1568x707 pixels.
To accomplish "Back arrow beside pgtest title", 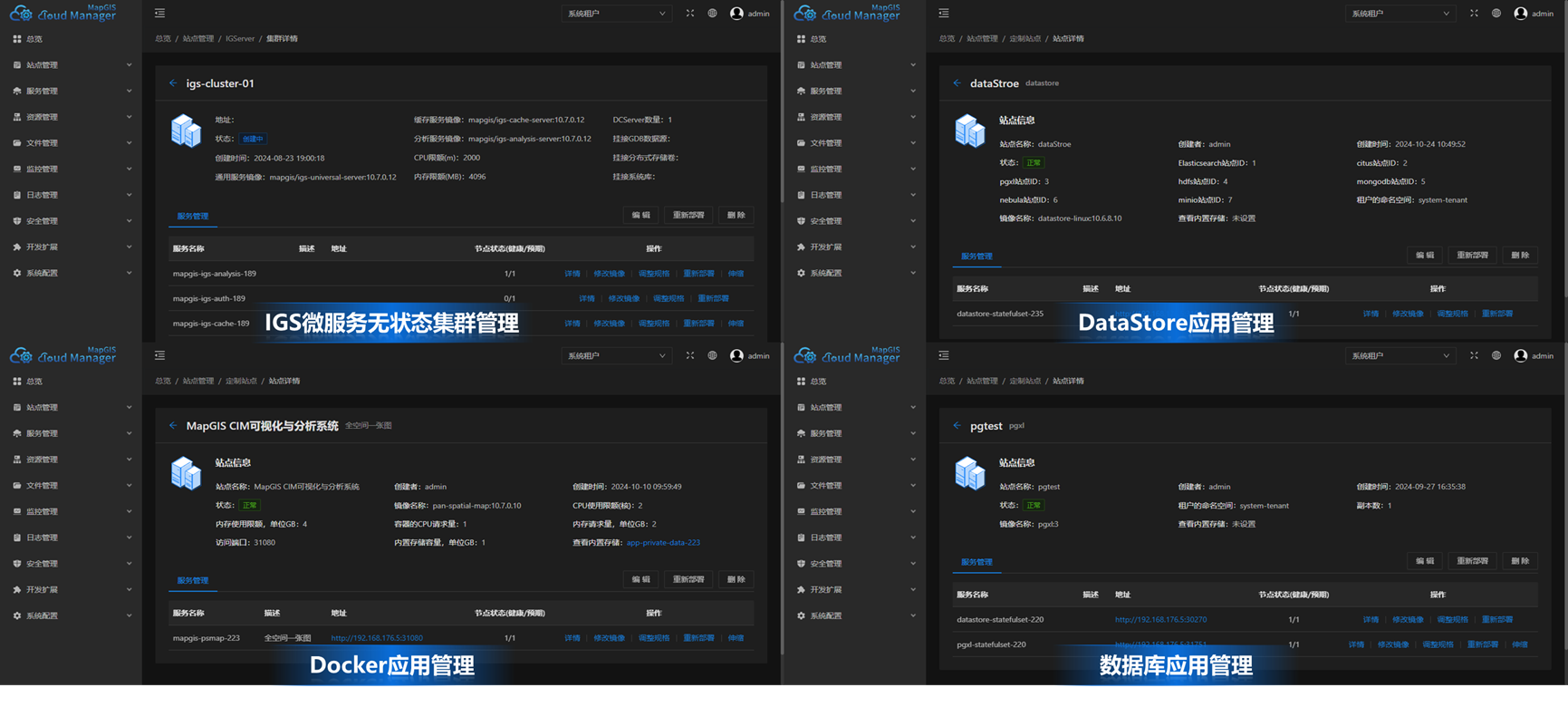I will [957, 425].
